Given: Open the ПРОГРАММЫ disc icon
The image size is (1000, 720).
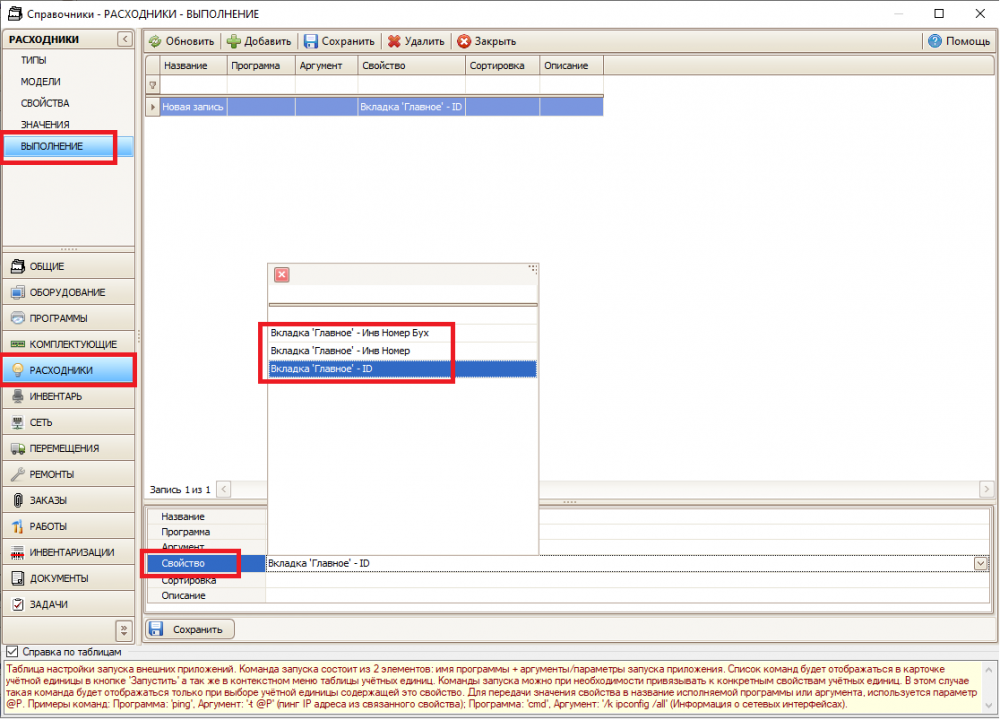Looking at the screenshot, I should click(18, 318).
